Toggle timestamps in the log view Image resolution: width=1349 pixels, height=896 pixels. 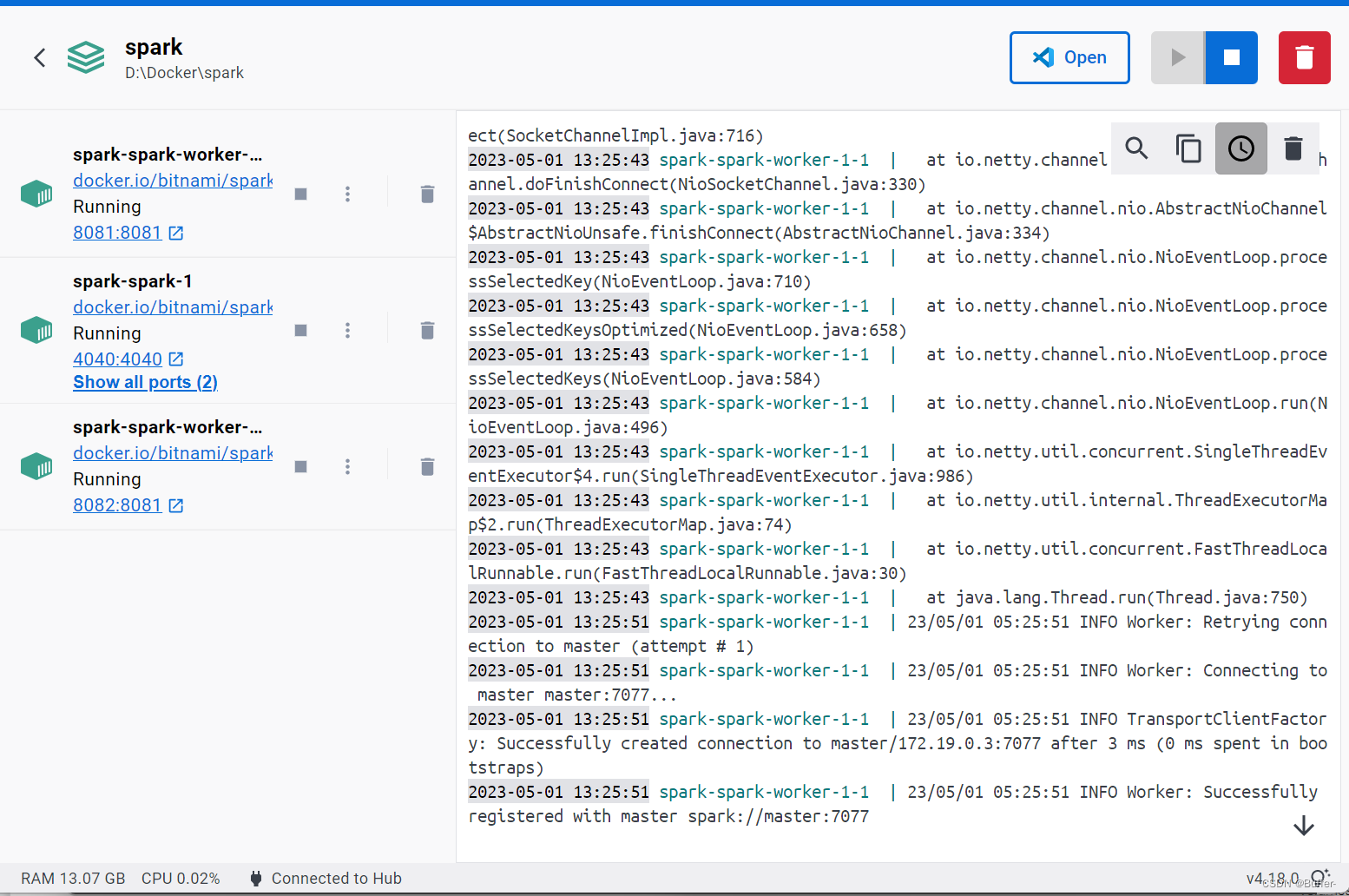1241,148
